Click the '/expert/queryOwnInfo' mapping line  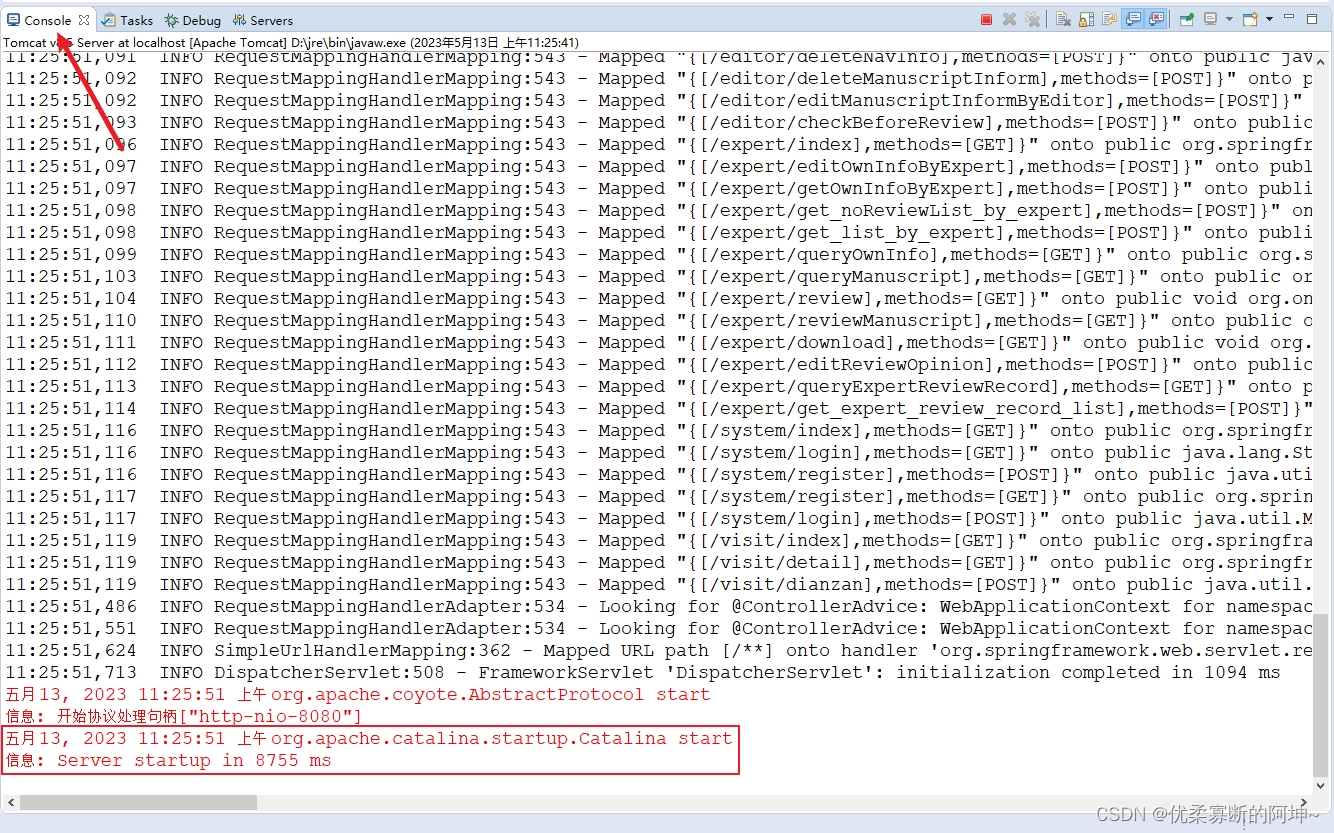point(658,254)
